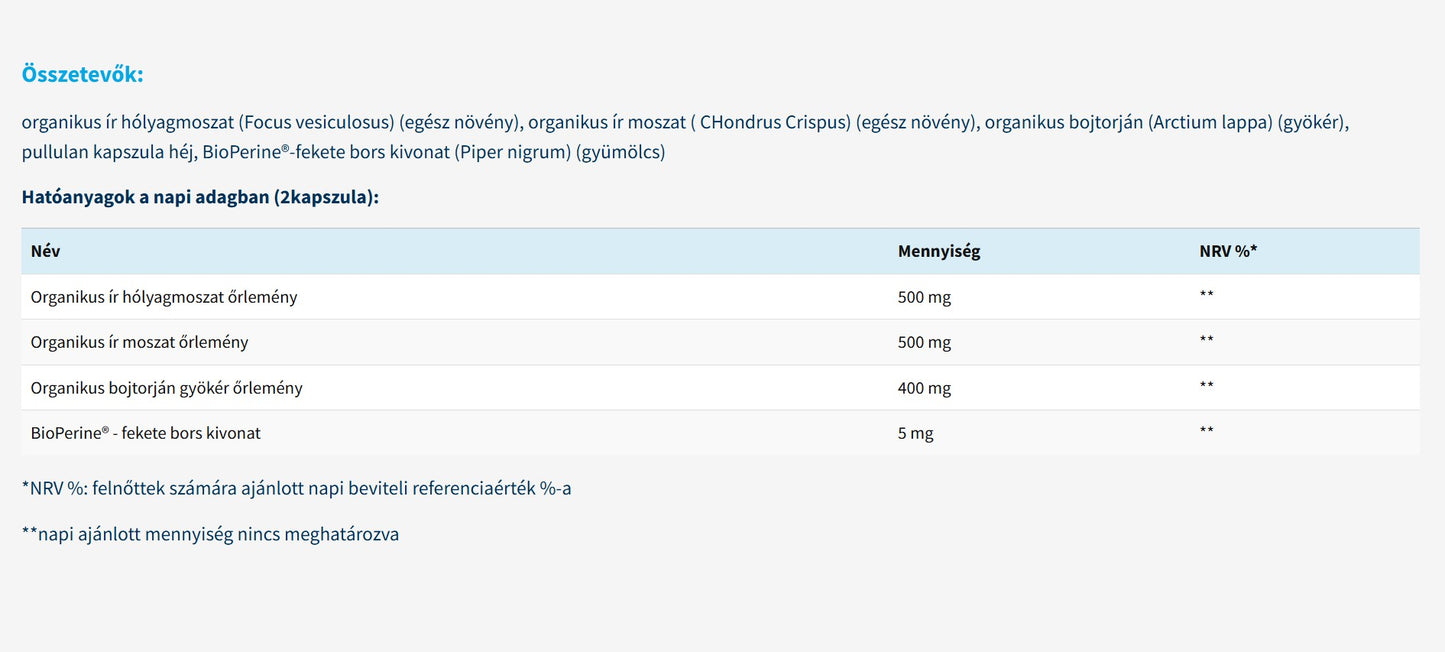The image size is (1445, 652).
Task: Click the ** NRV cell for ír moszat őrlemény
Action: (1206, 341)
